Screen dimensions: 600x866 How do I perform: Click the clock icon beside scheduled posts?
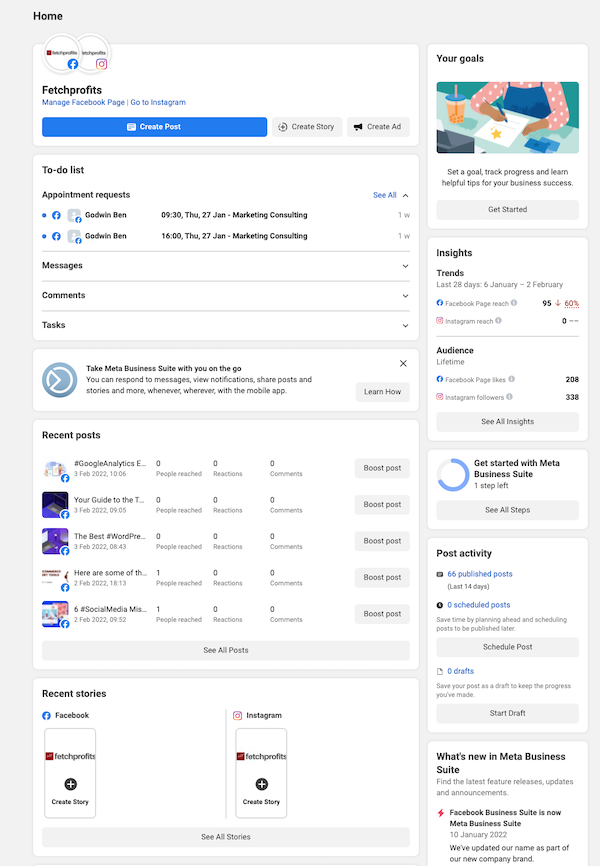click(x=440, y=605)
